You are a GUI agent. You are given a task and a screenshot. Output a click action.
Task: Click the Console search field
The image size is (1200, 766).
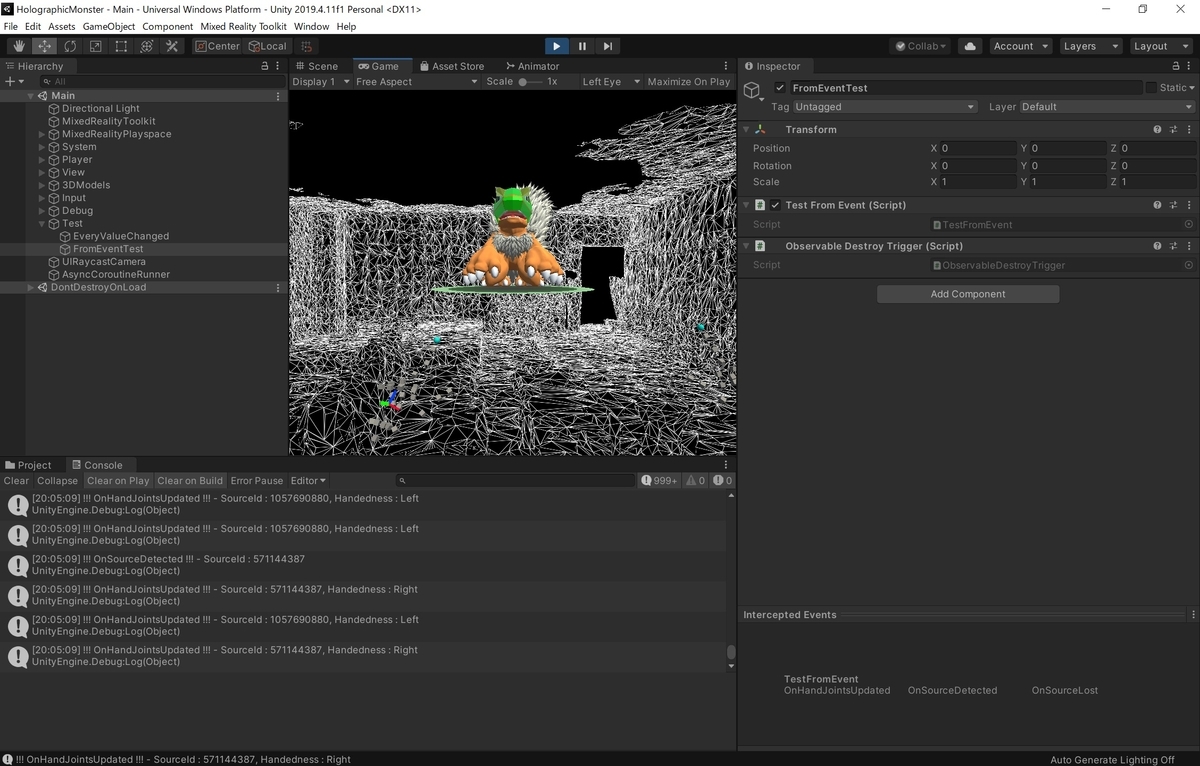coord(516,481)
